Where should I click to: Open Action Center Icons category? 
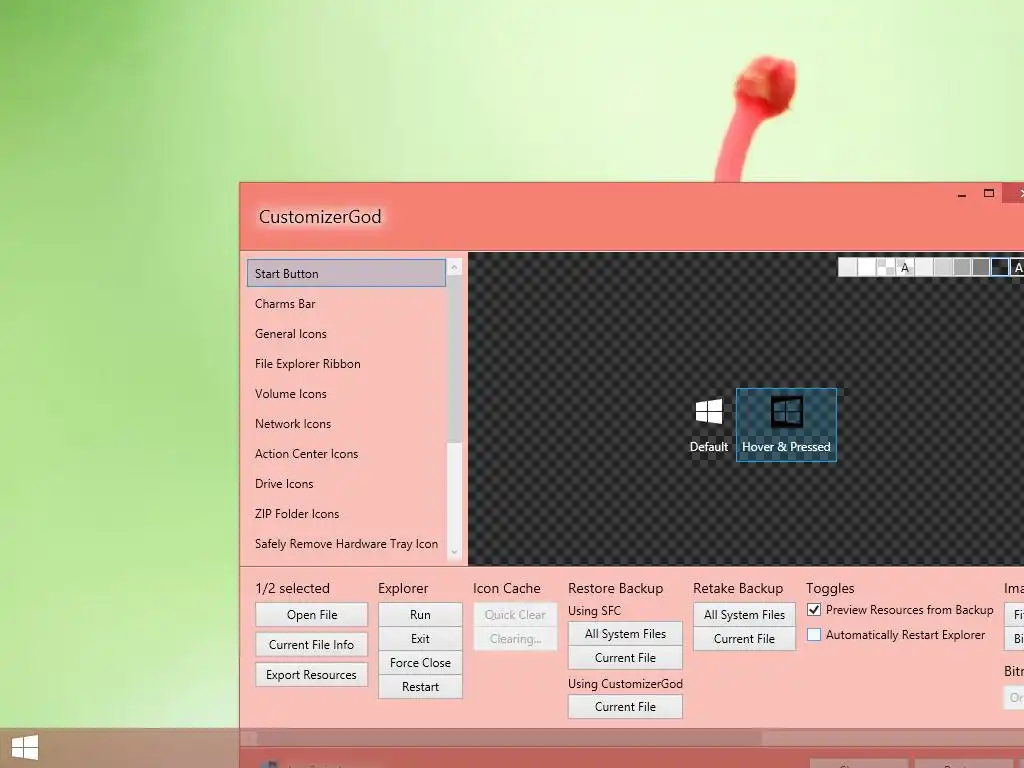pos(346,454)
